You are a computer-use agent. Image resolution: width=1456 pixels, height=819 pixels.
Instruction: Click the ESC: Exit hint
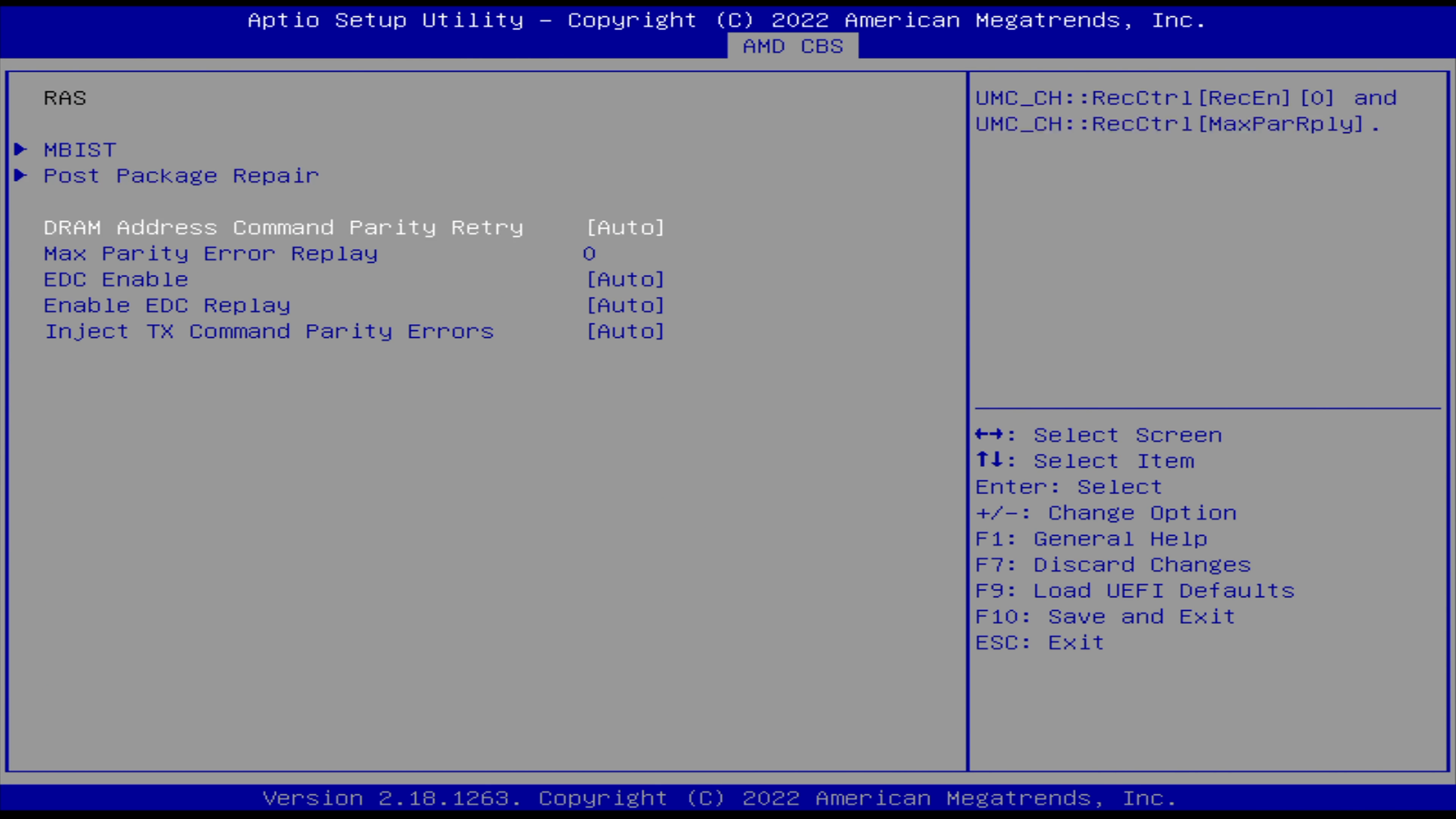pos(1040,643)
